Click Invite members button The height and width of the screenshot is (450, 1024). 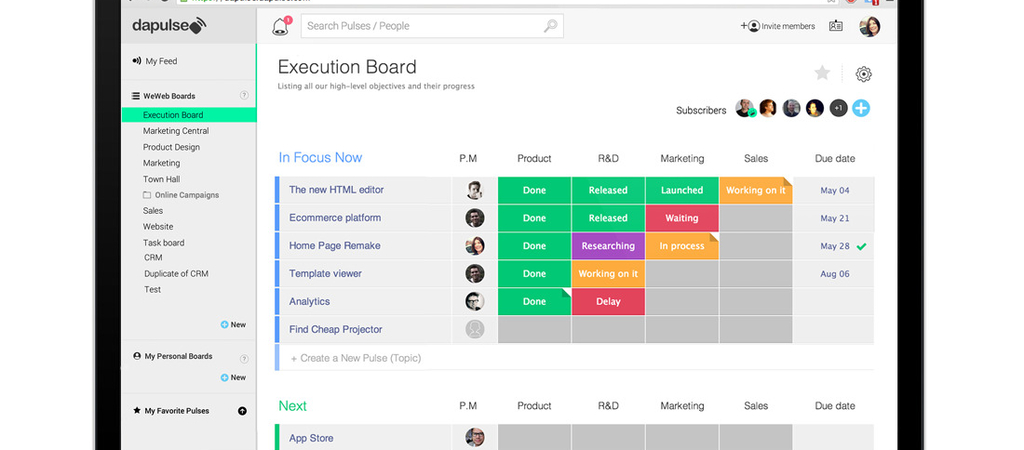pyautogui.click(x=778, y=26)
